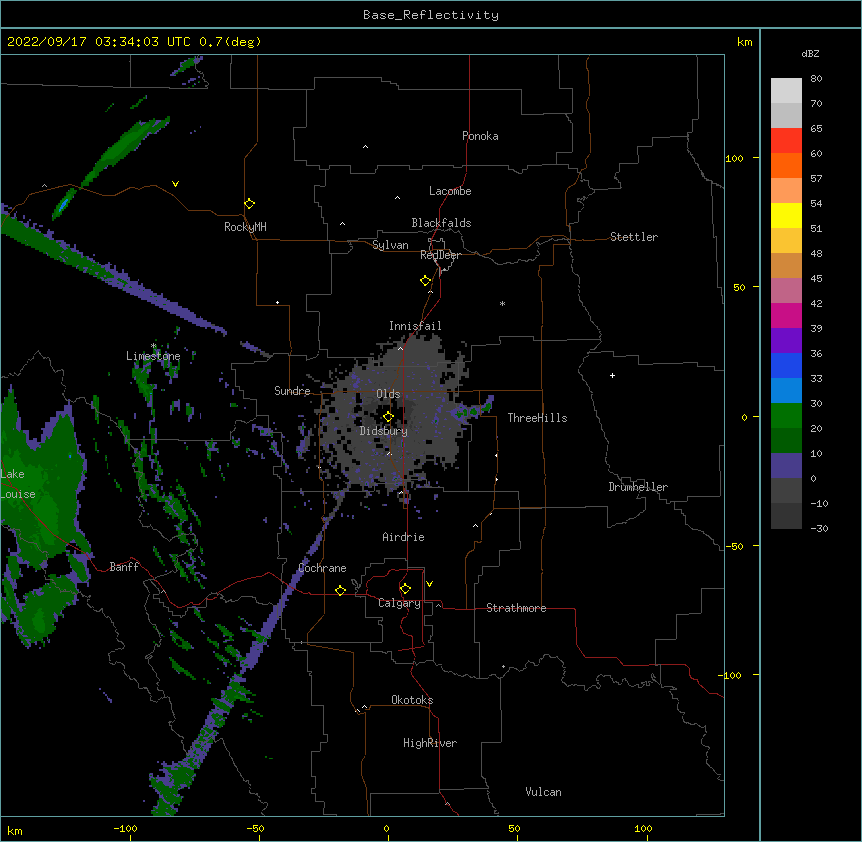The height and width of the screenshot is (842, 862).
Task: Click the yellow radar site marker near Didsbury
Action: tap(388, 417)
